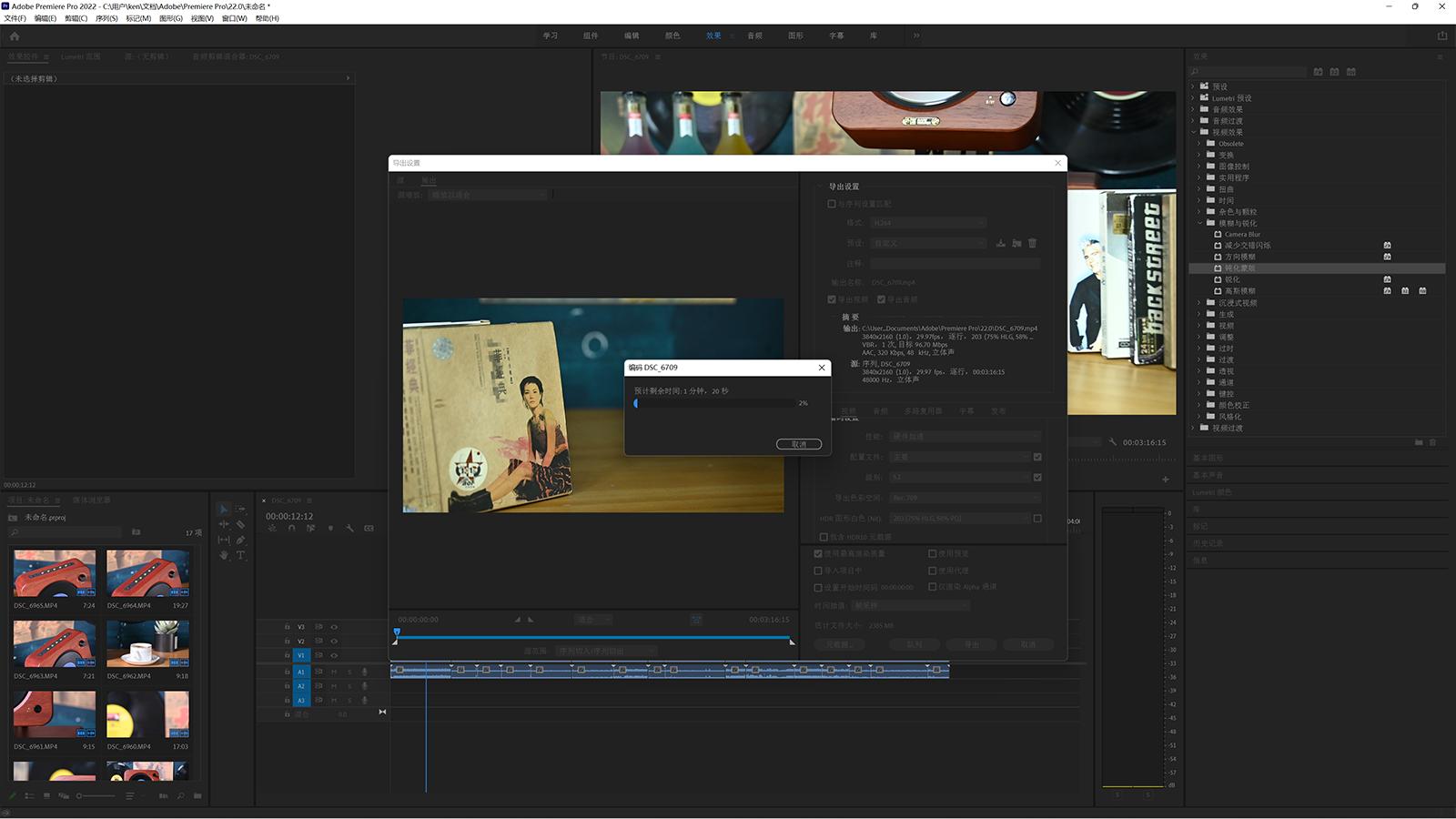Close the 编码 DSC_6709 progress dialog
Viewport: 1456px width, 819px height.
click(x=822, y=368)
